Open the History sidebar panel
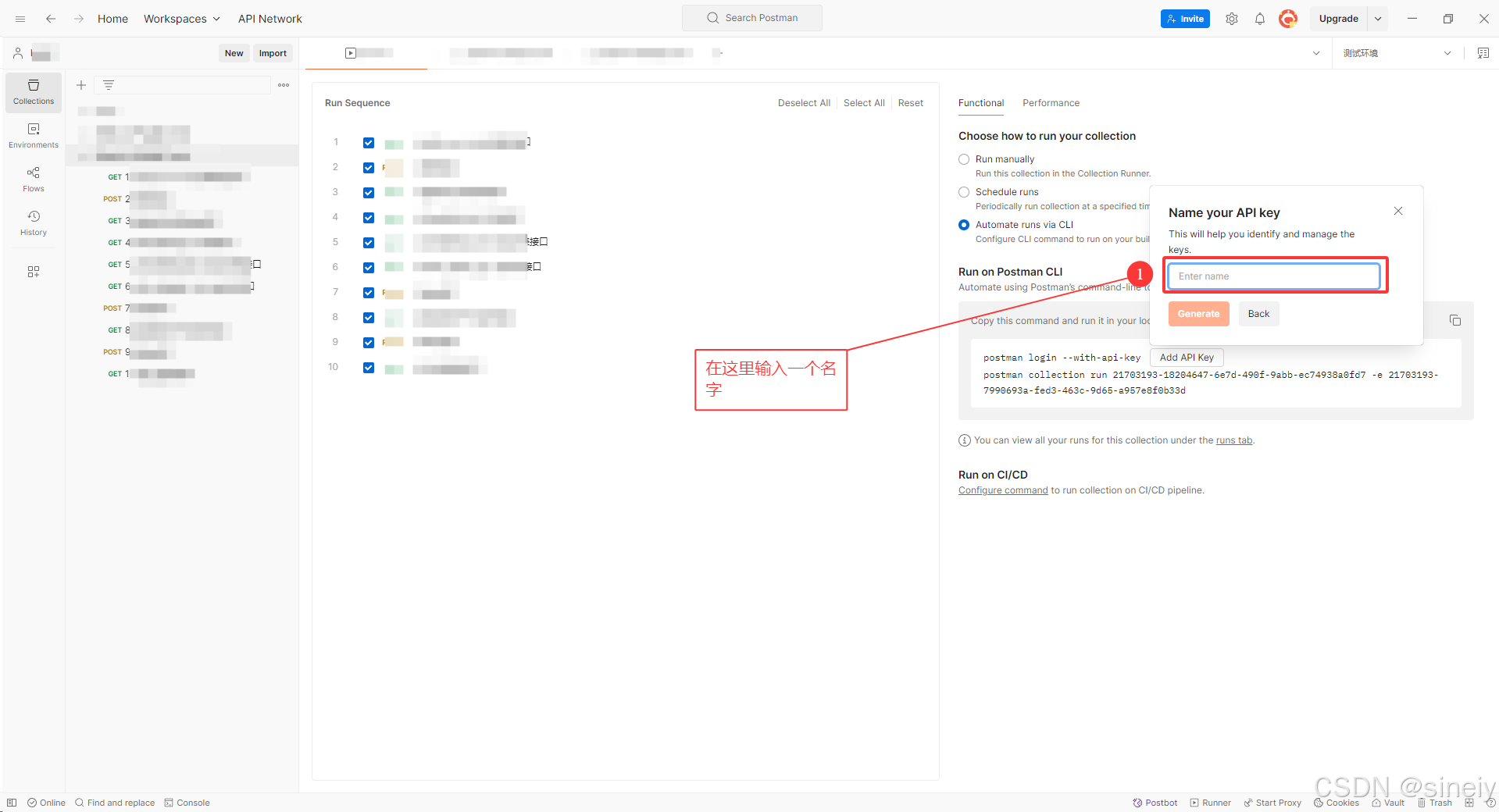Image resolution: width=1499 pixels, height=812 pixels. click(x=34, y=223)
